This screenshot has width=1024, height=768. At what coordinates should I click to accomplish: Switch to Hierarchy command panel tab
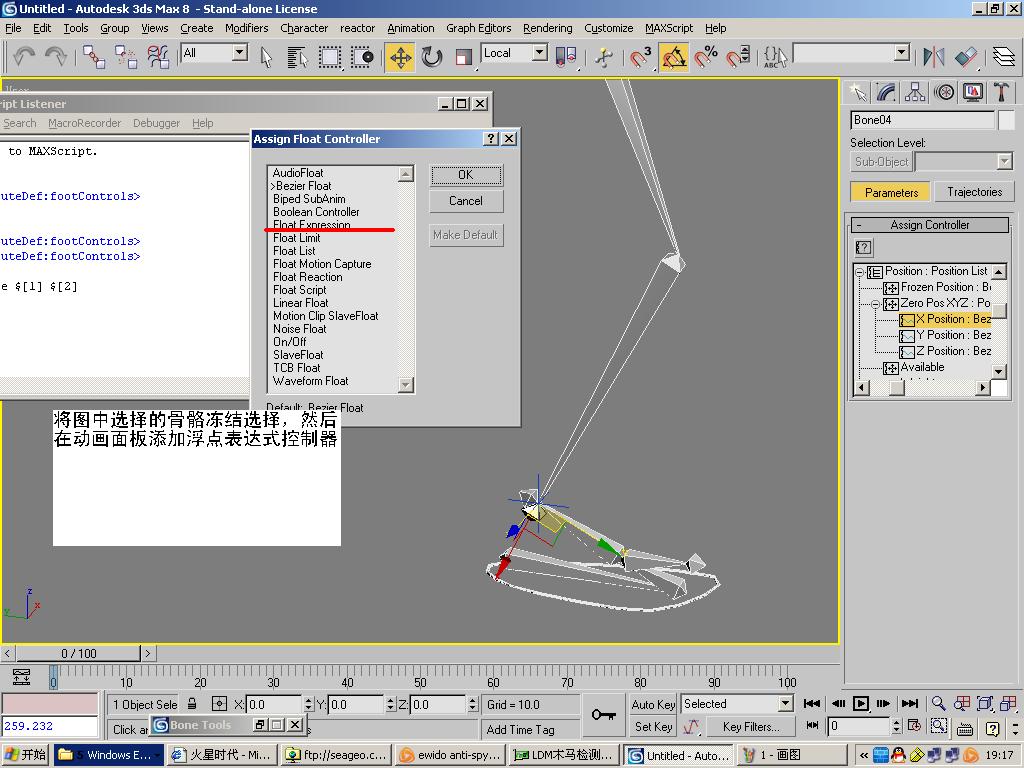point(915,93)
